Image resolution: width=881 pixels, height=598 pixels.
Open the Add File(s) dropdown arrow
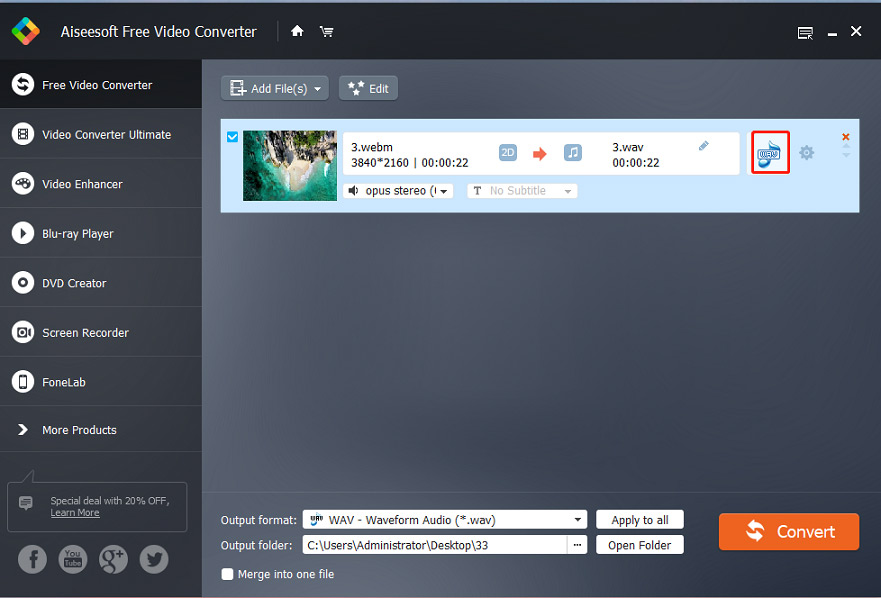point(318,89)
